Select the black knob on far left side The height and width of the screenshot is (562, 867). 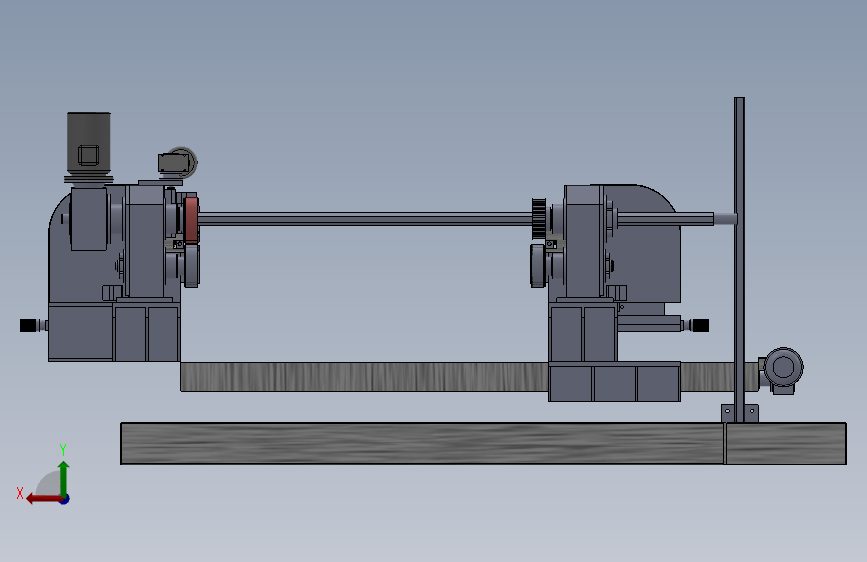[28, 325]
